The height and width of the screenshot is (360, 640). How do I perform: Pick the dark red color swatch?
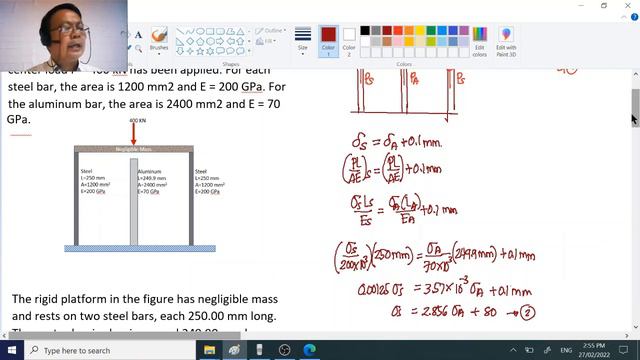[x=387, y=31]
